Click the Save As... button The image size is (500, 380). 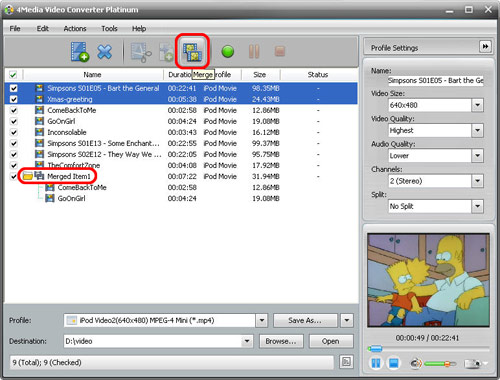[305, 320]
